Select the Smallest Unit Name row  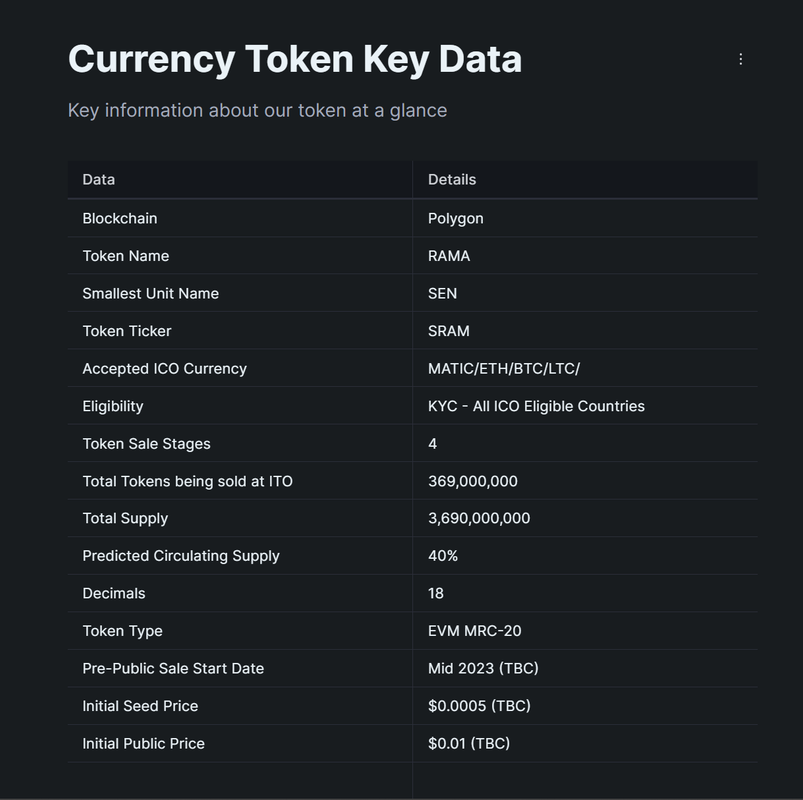click(x=412, y=293)
